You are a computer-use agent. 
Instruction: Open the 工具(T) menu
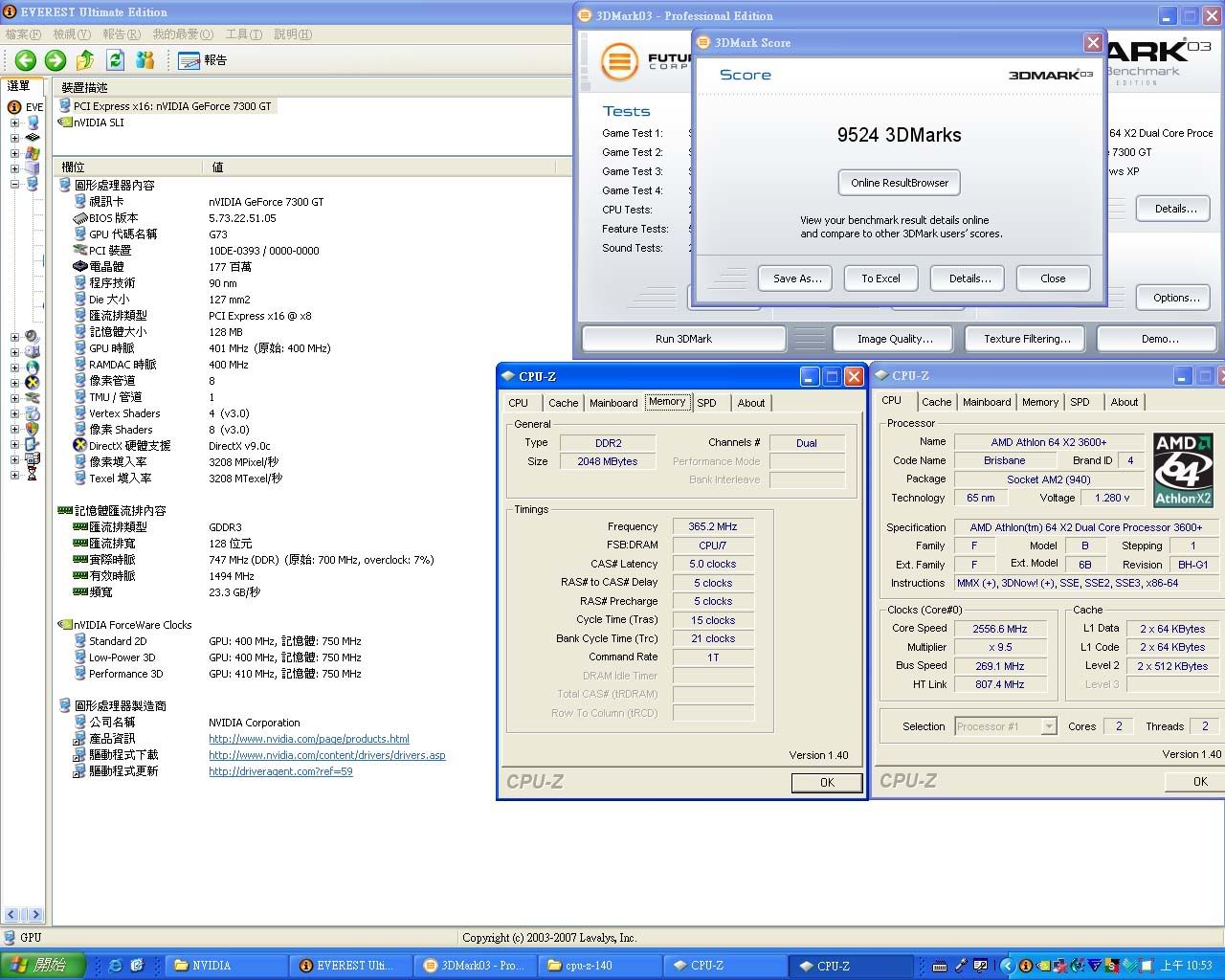[244, 34]
